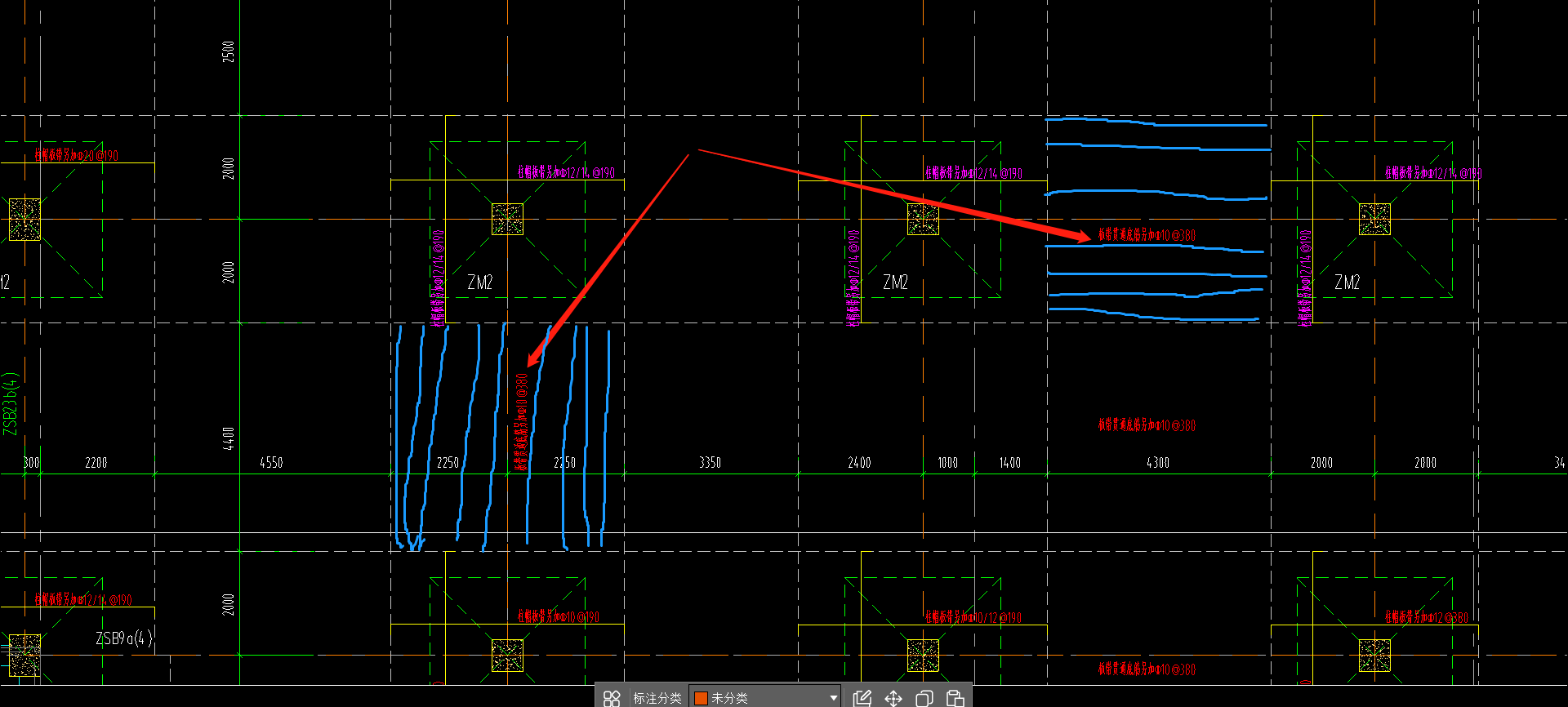Click the paste clipboard icon

(x=955, y=698)
